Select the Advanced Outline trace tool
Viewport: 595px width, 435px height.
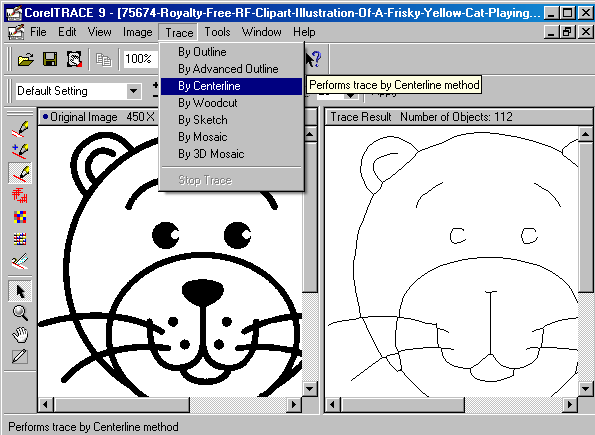[20, 151]
